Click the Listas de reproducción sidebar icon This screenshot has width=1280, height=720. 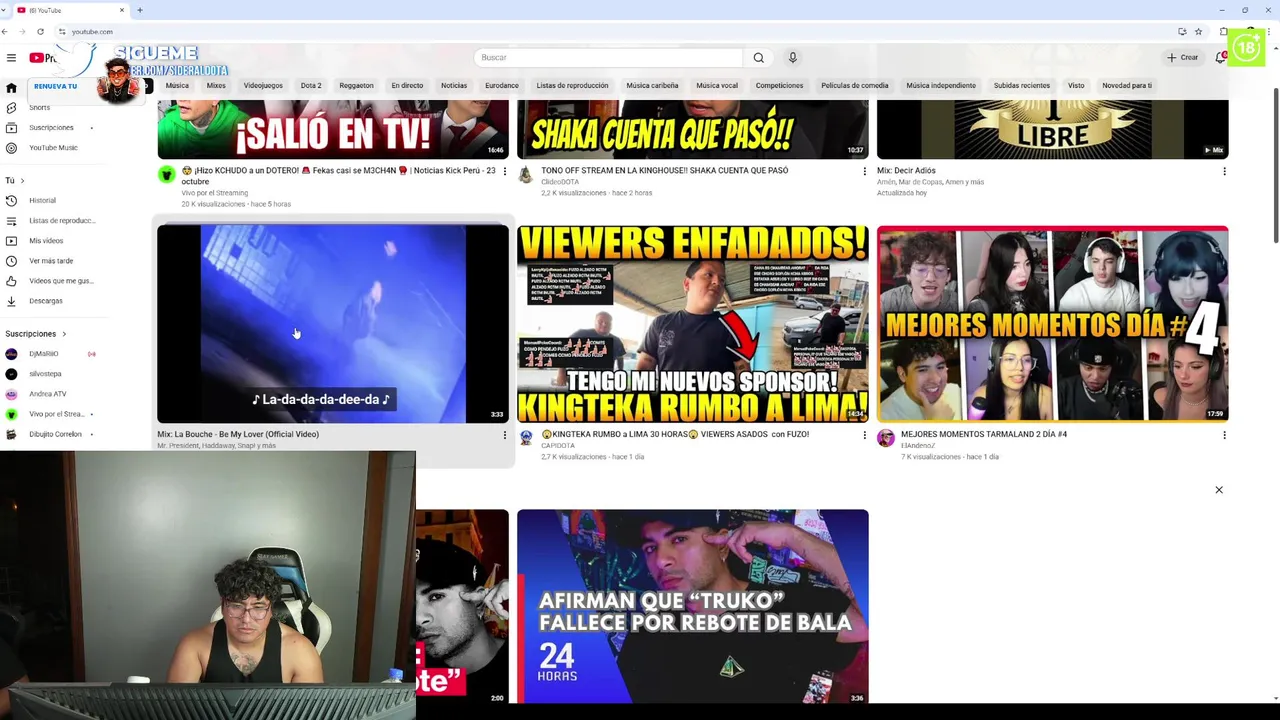(11, 221)
